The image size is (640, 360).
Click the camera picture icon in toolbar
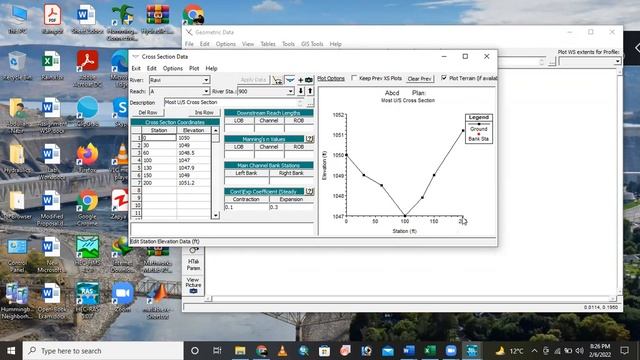click(x=309, y=80)
